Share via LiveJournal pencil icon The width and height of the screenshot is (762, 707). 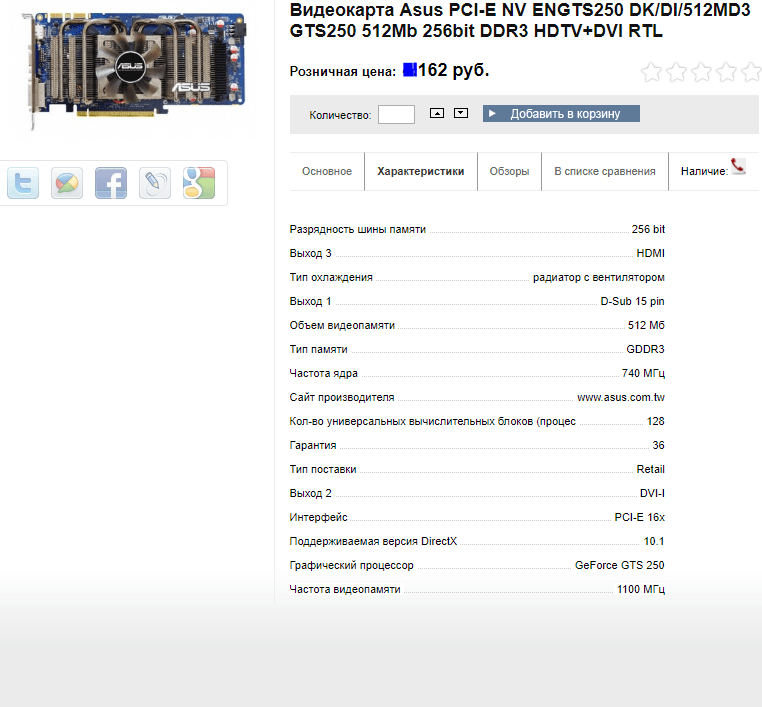click(x=155, y=183)
